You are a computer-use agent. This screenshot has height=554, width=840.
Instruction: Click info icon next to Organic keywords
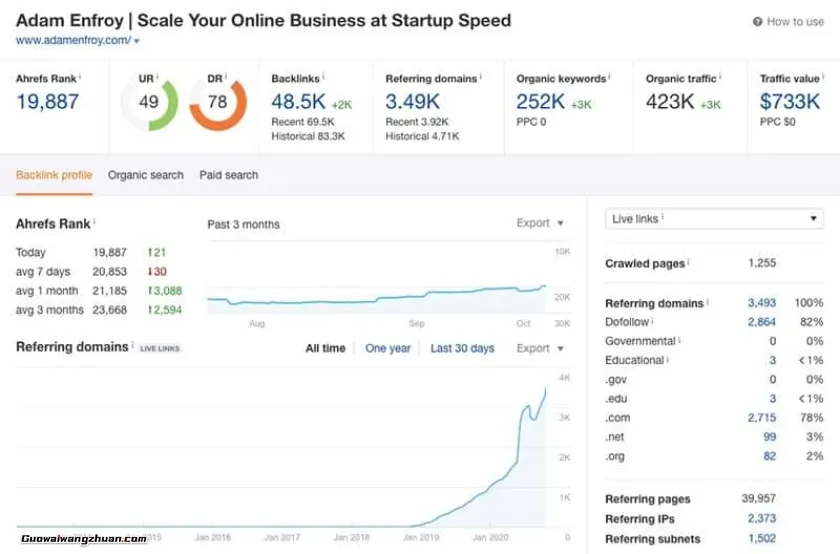tap(610, 76)
